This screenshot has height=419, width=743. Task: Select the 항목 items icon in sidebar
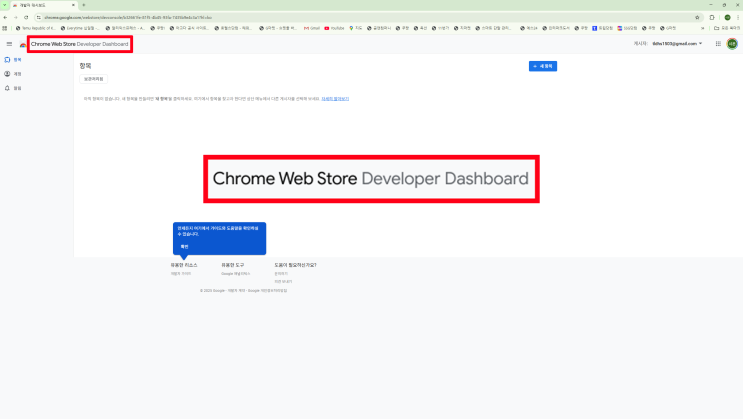tap(7, 60)
